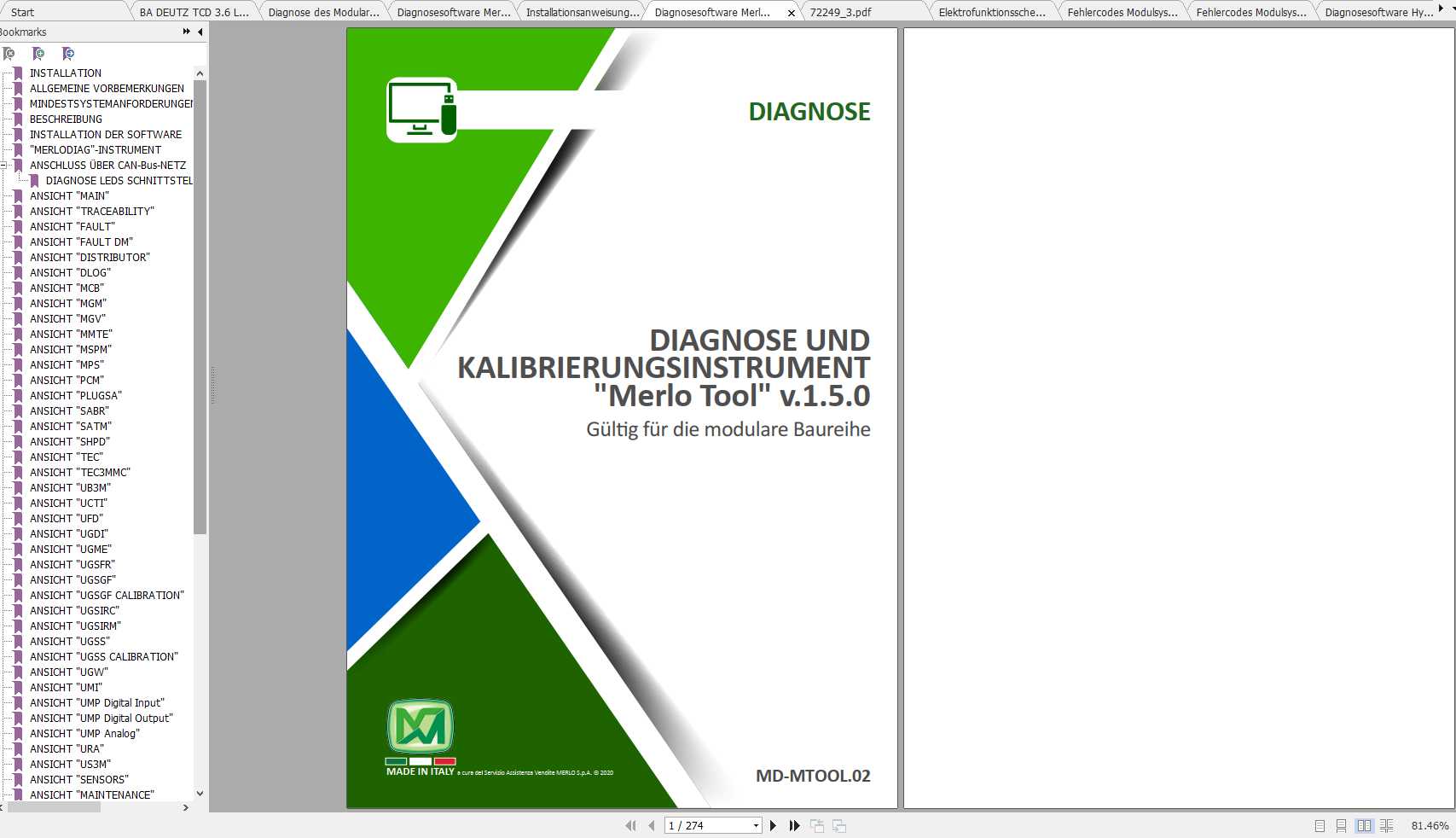Open the page number dropdown
This screenshot has width=1456, height=838.
coord(756,825)
